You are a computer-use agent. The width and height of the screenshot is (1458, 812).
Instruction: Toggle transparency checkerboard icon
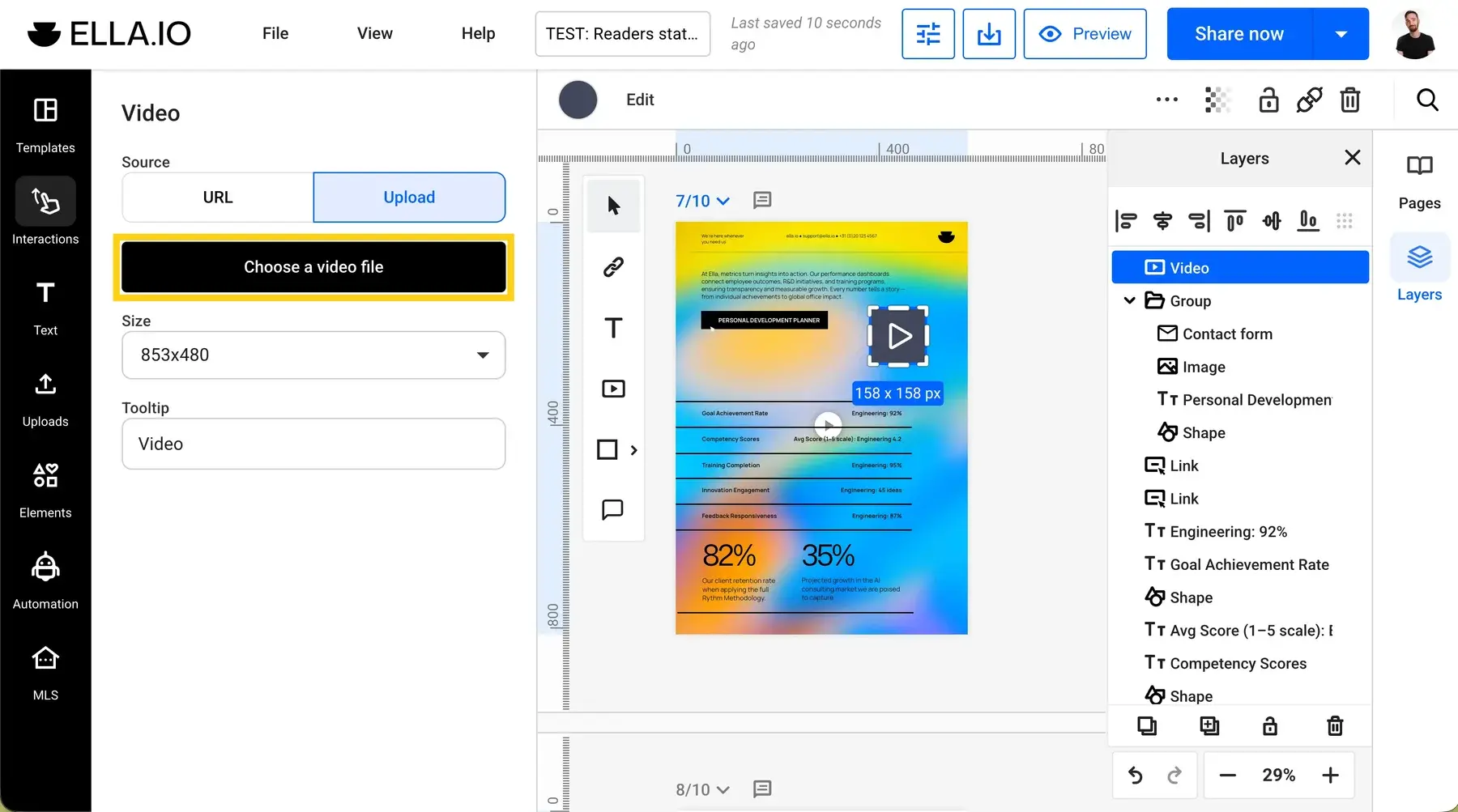(x=1217, y=100)
